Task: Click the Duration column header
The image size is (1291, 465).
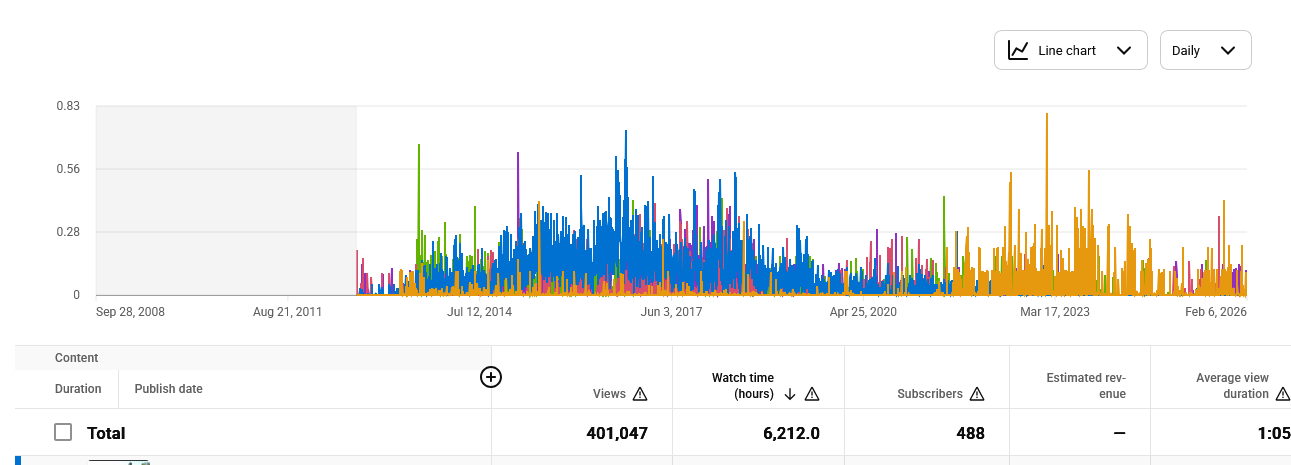Action: (x=78, y=389)
